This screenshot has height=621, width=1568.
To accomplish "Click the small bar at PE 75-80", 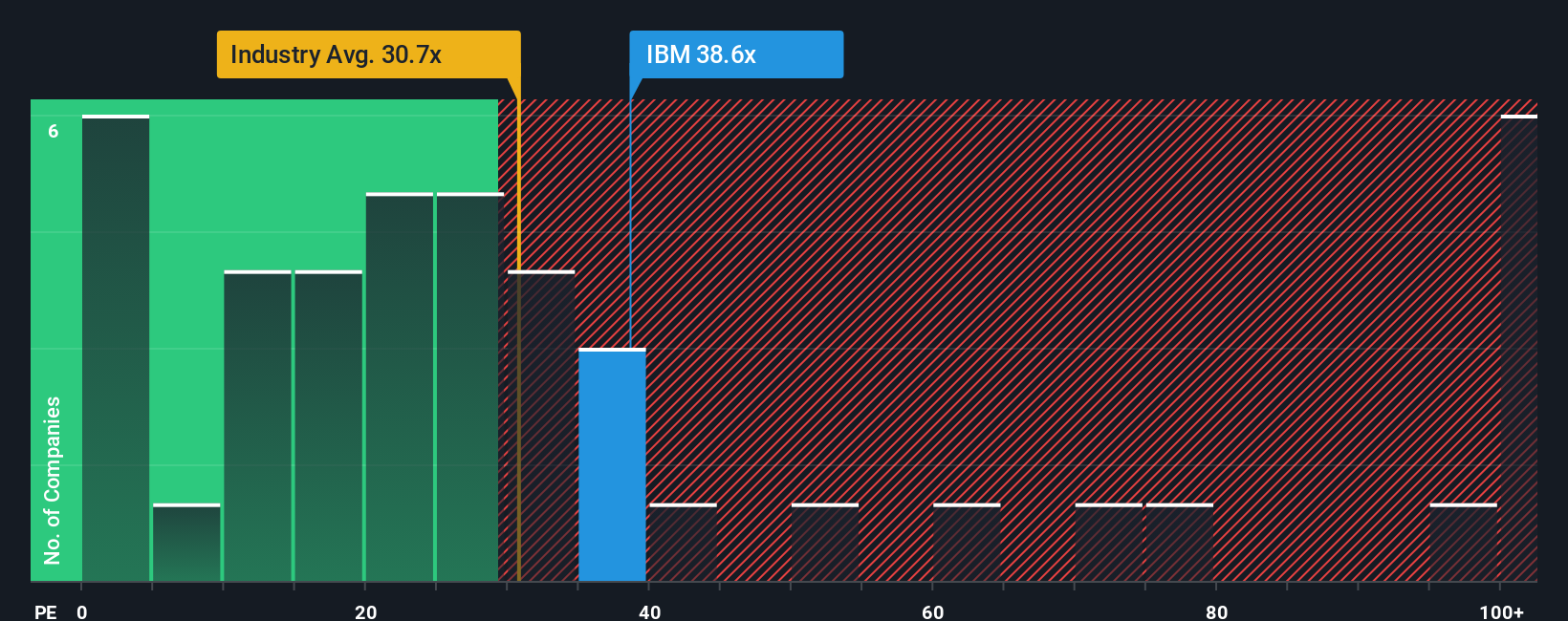I will tap(1180, 543).
